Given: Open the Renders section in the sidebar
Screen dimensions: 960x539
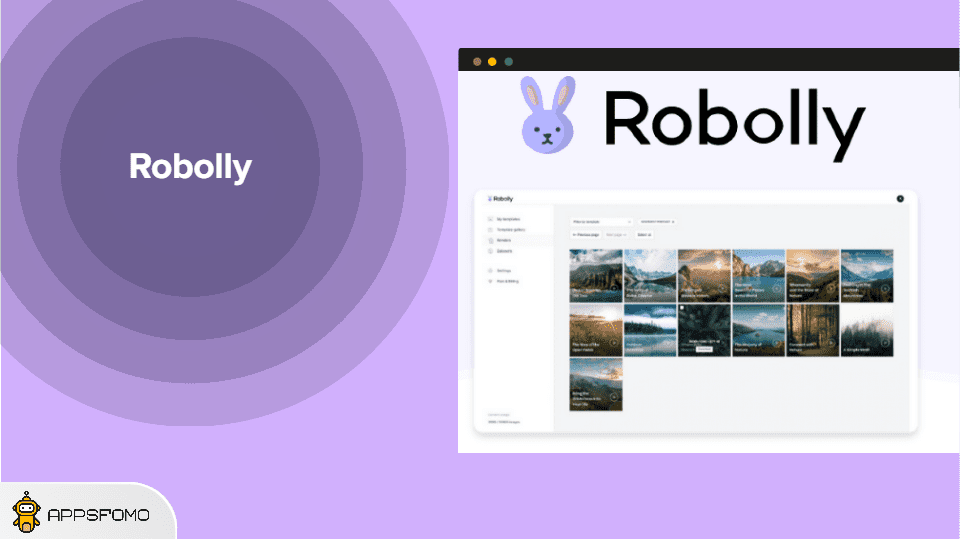Looking at the screenshot, I should pyautogui.click(x=504, y=241).
